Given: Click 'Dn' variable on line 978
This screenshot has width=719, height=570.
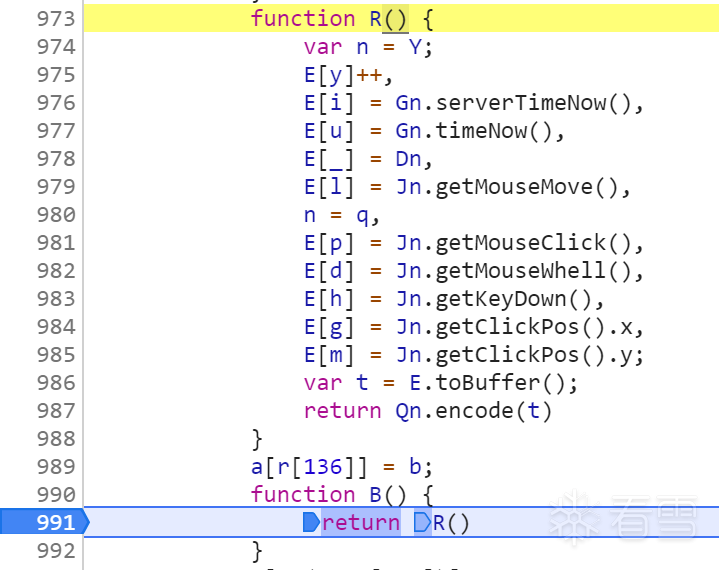Looking at the screenshot, I should pyautogui.click(x=408, y=159).
